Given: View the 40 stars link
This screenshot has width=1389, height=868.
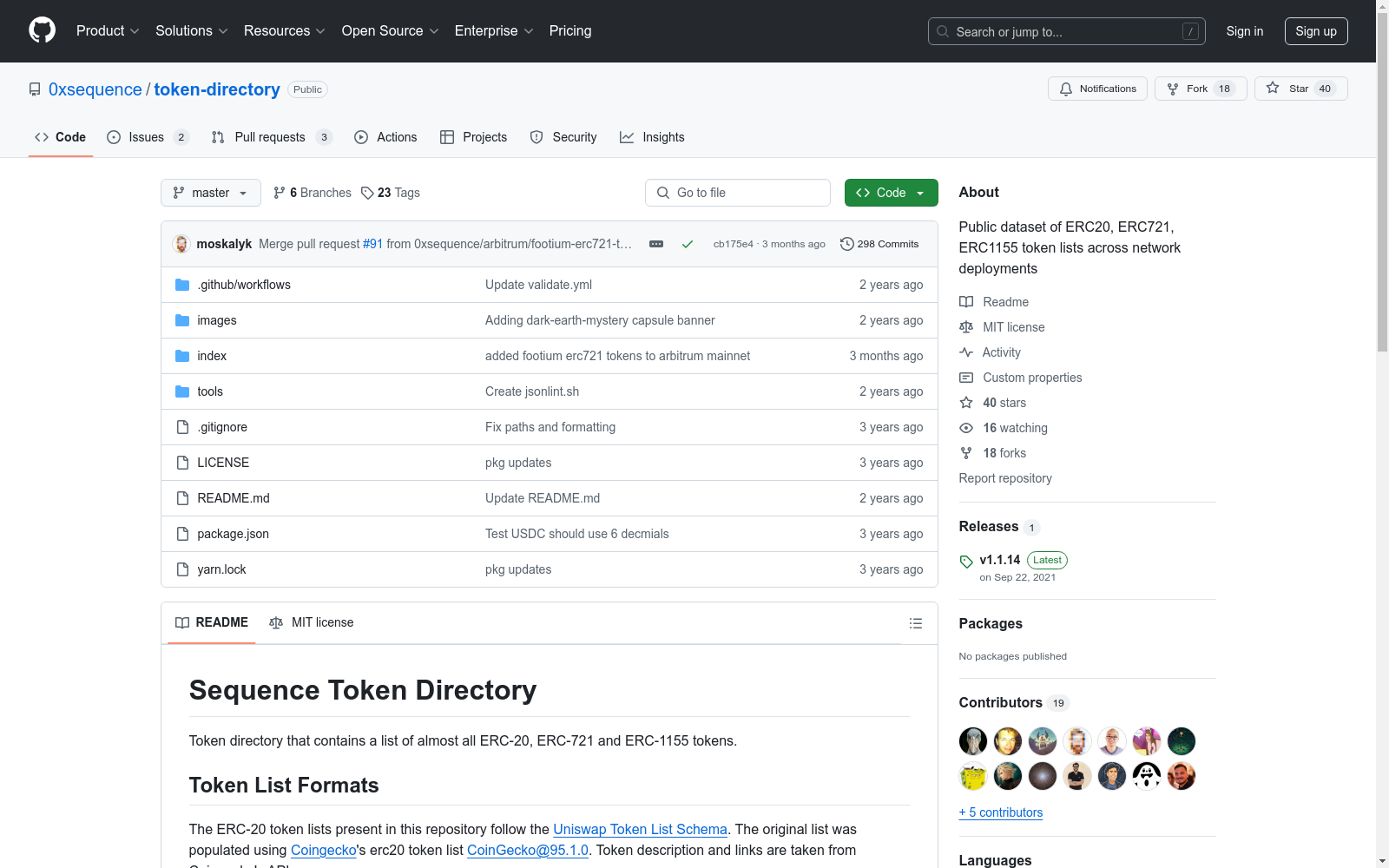Looking at the screenshot, I should click(x=993, y=403).
